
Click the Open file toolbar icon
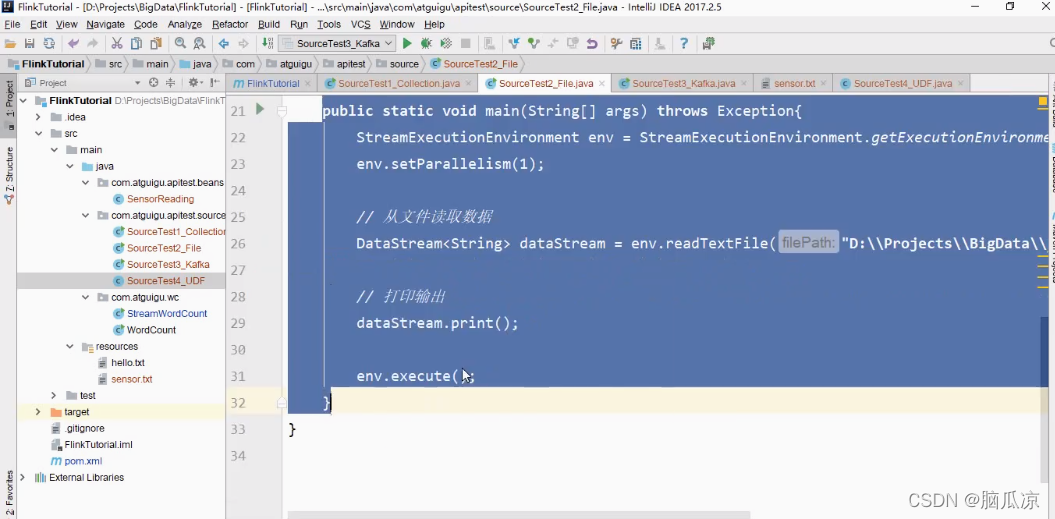pos(10,44)
